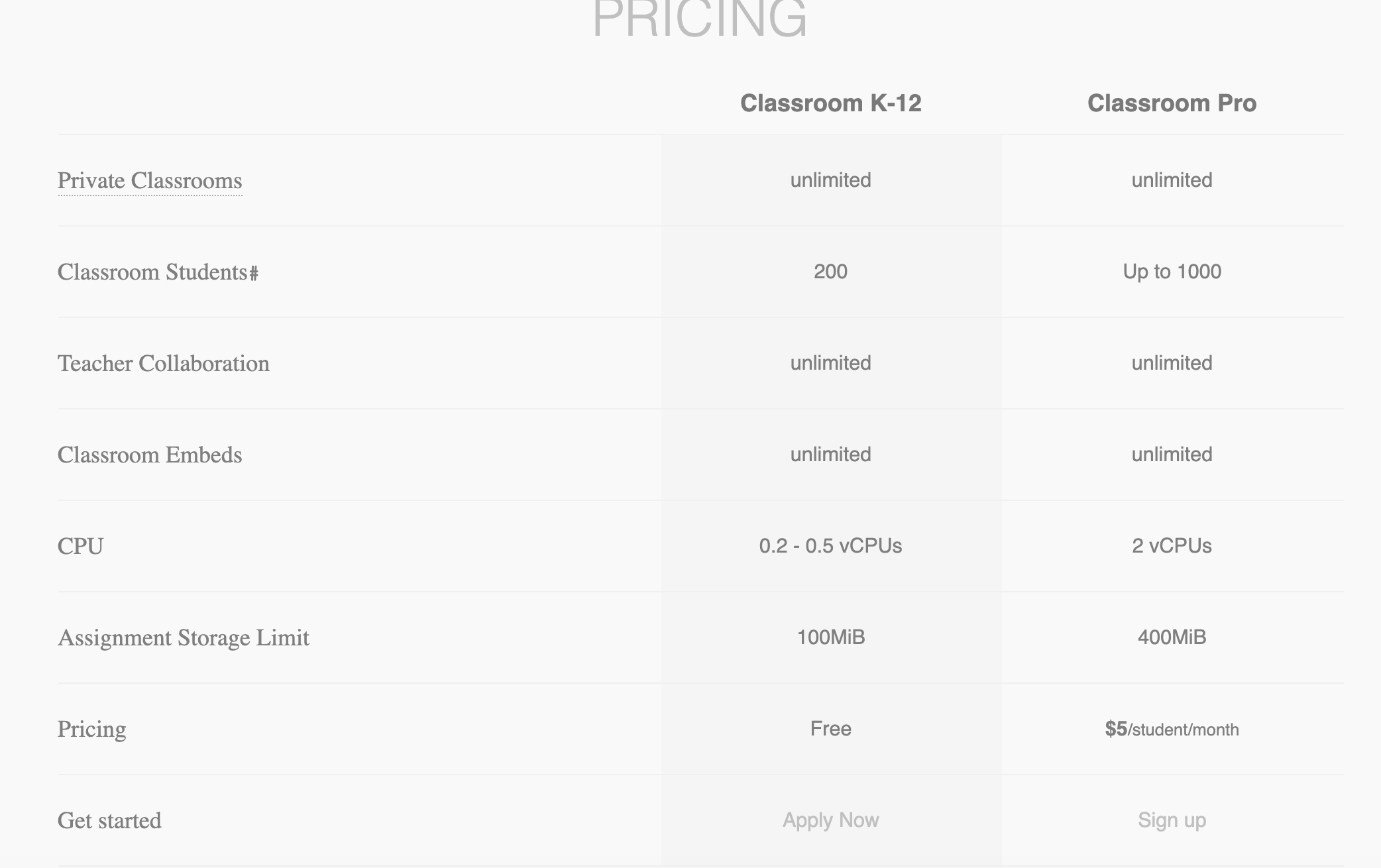1381x868 pixels.
Task: Click the 400MiB storage value
Action: click(1172, 637)
